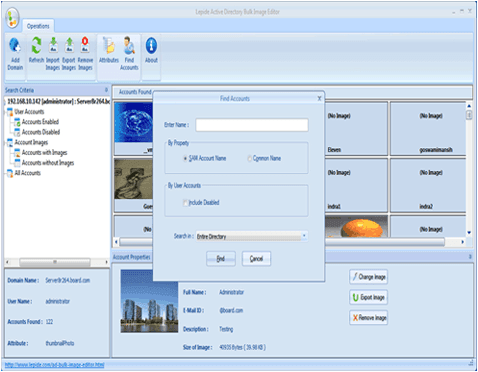Select Common Name radio button
Screen dimensions: 478x372
click(x=249, y=158)
